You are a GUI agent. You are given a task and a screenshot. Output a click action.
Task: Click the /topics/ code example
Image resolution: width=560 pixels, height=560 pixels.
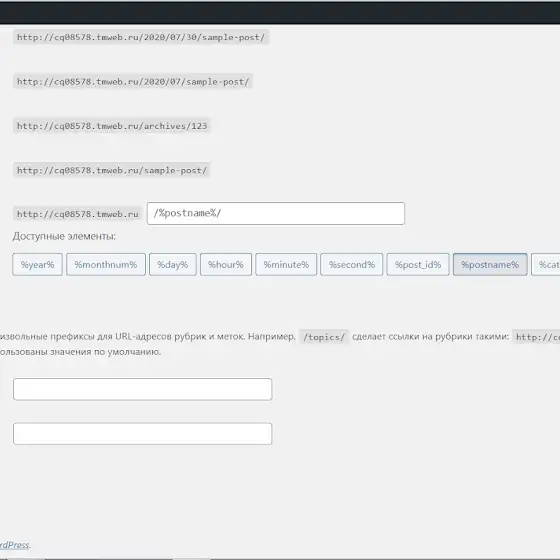(x=324, y=337)
